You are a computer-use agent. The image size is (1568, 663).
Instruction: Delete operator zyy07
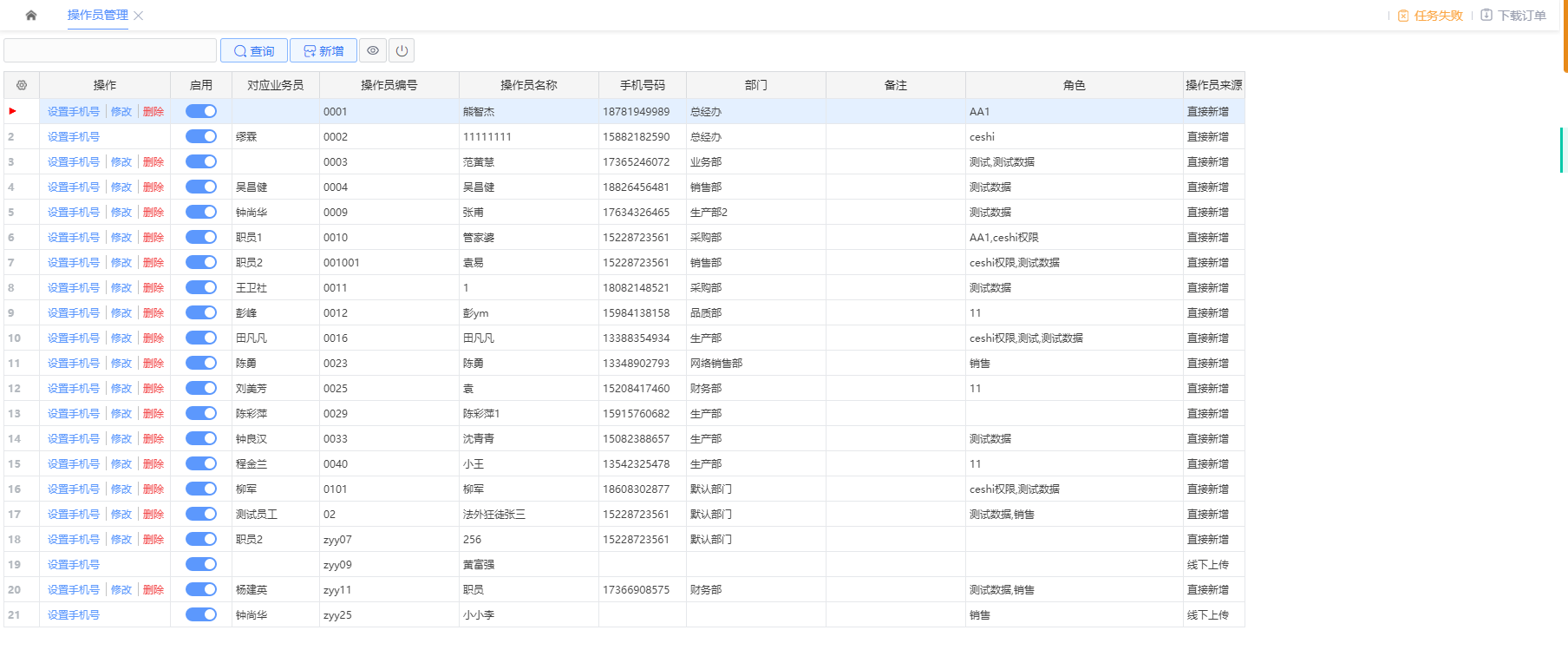pyautogui.click(x=154, y=539)
